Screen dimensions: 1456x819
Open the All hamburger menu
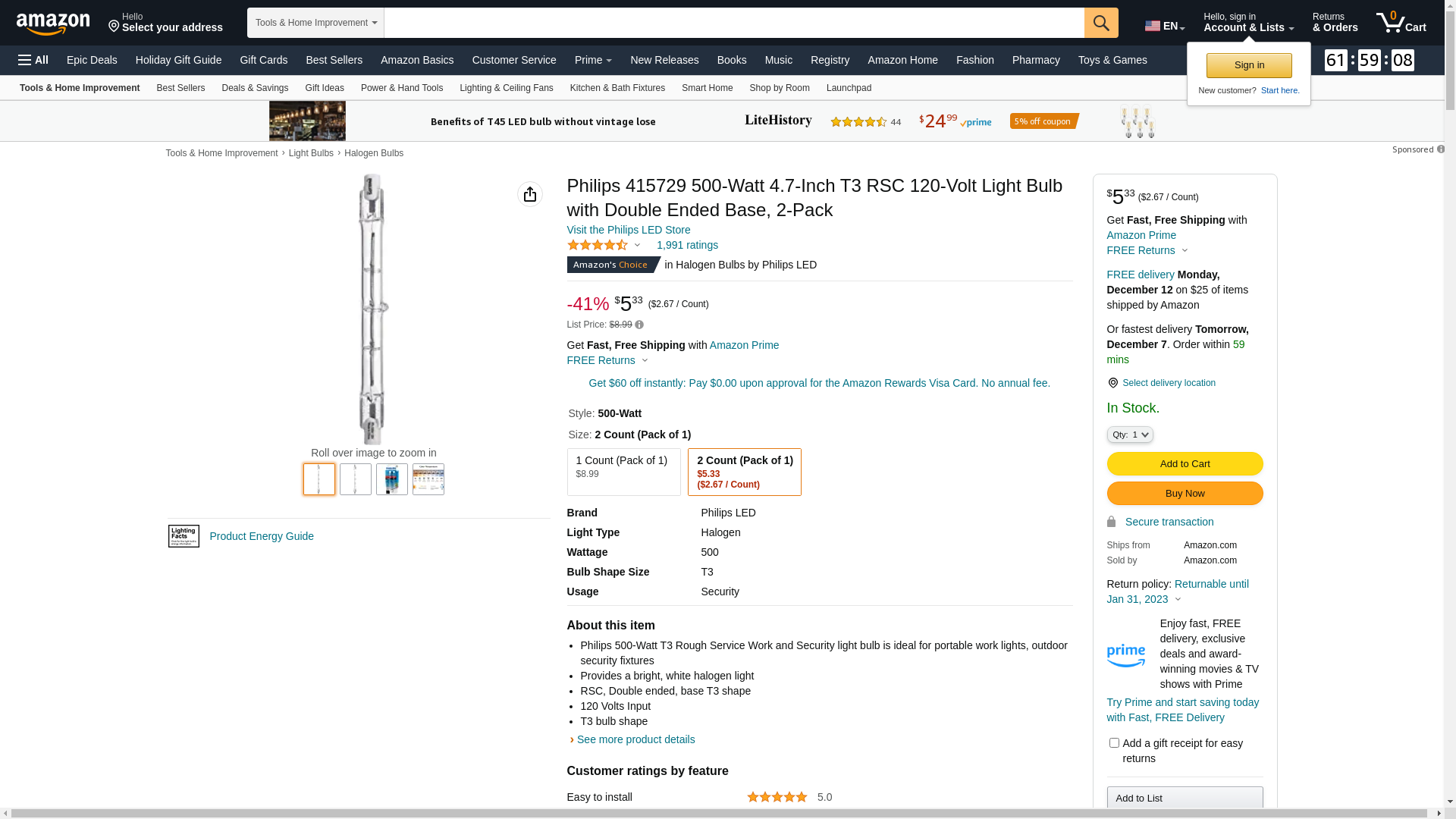click(x=33, y=60)
